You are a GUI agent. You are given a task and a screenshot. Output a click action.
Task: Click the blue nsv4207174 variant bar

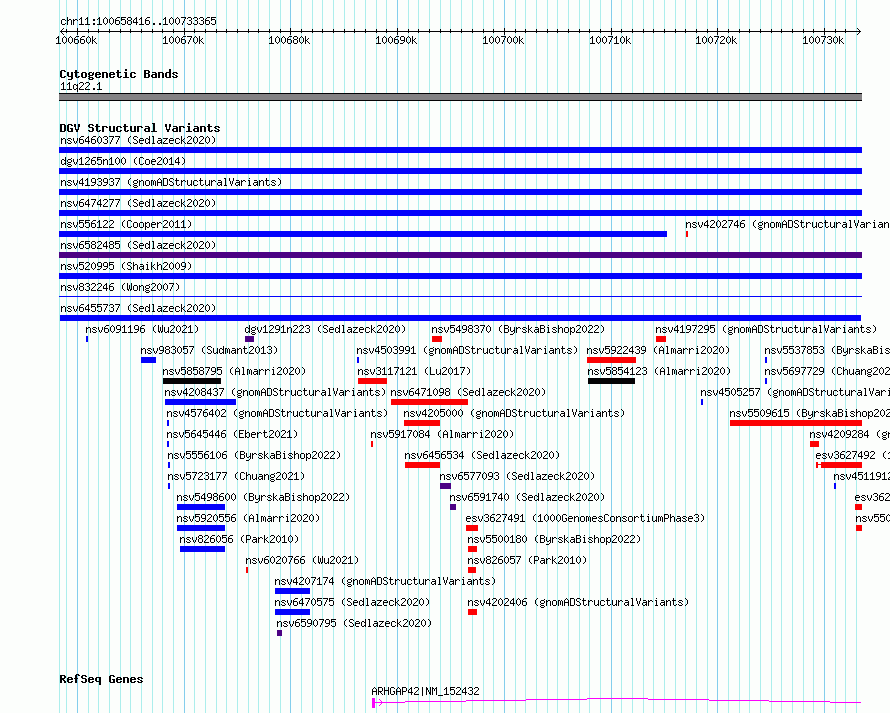pos(292,591)
